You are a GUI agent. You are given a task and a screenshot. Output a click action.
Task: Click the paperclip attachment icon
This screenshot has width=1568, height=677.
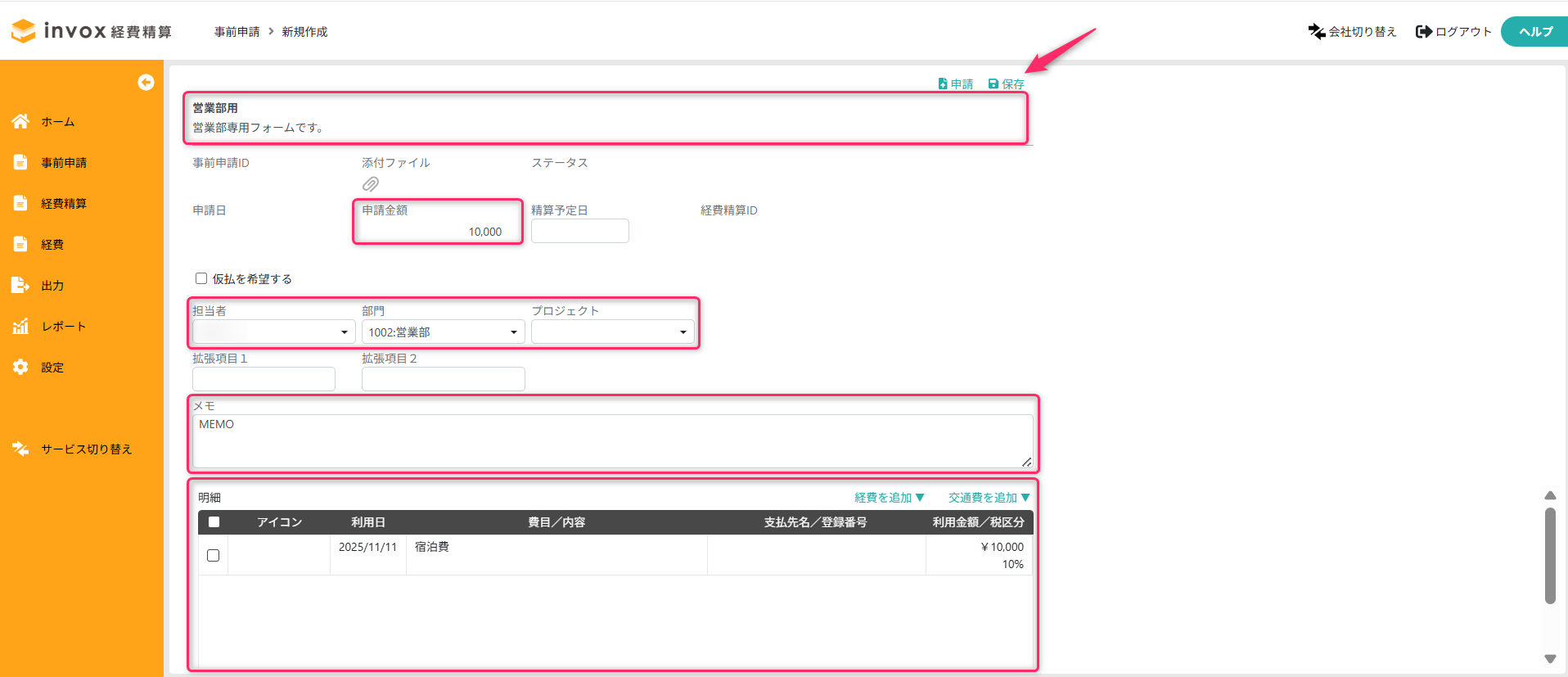click(x=371, y=184)
